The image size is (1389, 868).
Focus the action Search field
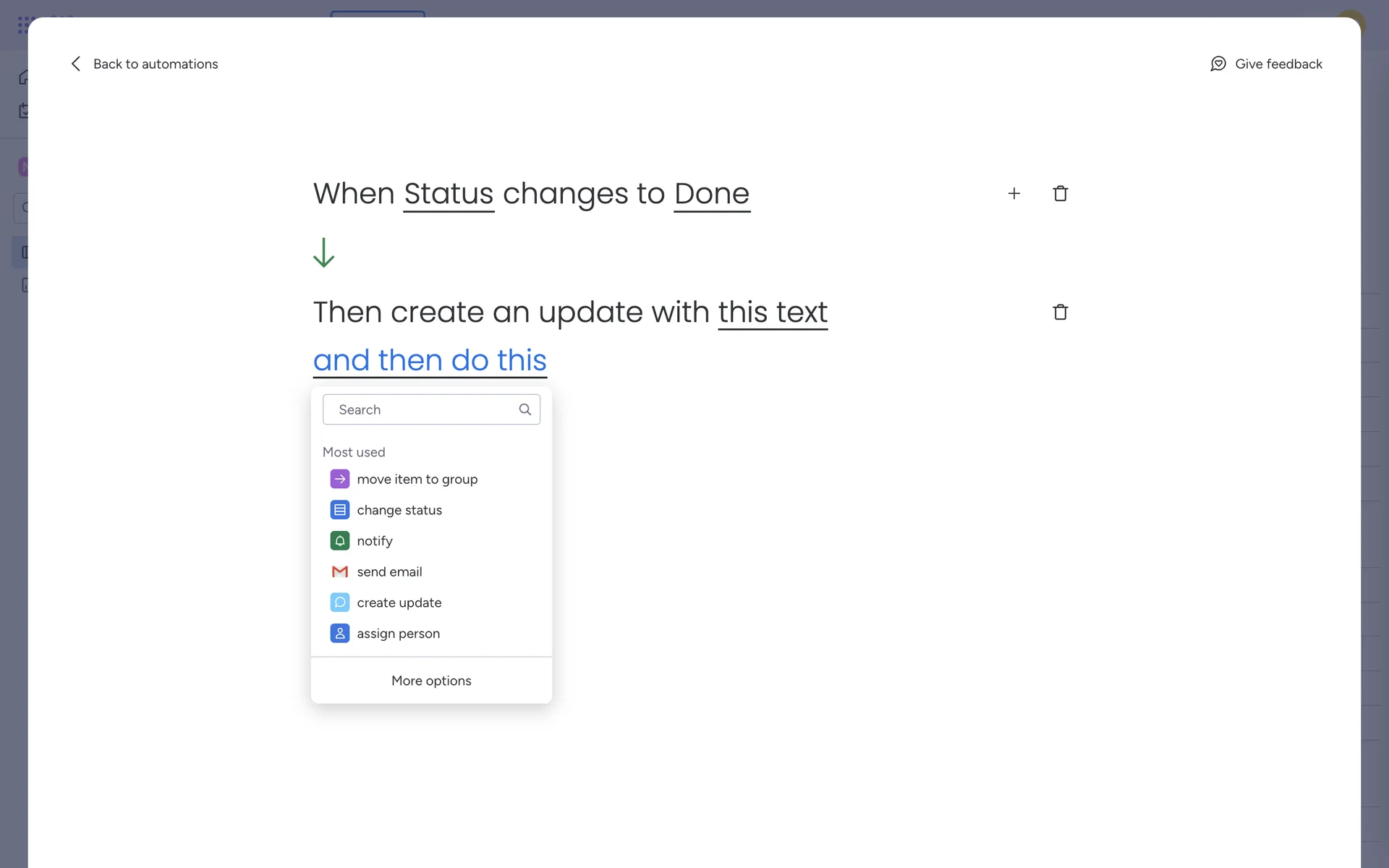point(423,409)
